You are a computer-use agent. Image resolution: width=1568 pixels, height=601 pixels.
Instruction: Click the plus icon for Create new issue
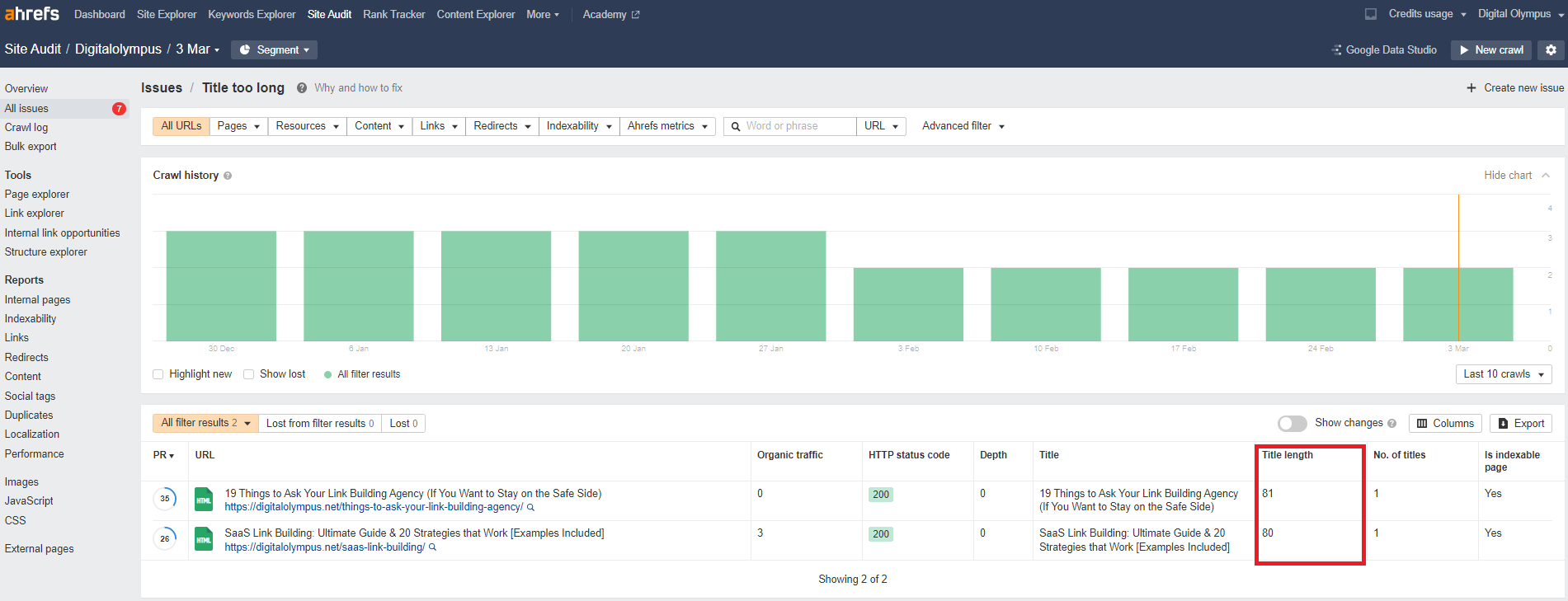(x=1471, y=88)
